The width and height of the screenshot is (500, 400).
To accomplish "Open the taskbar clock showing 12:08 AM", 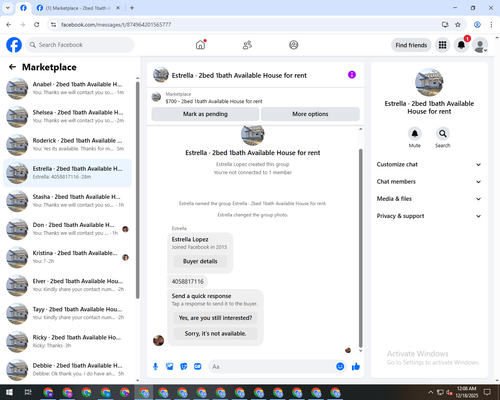I will pos(467,392).
